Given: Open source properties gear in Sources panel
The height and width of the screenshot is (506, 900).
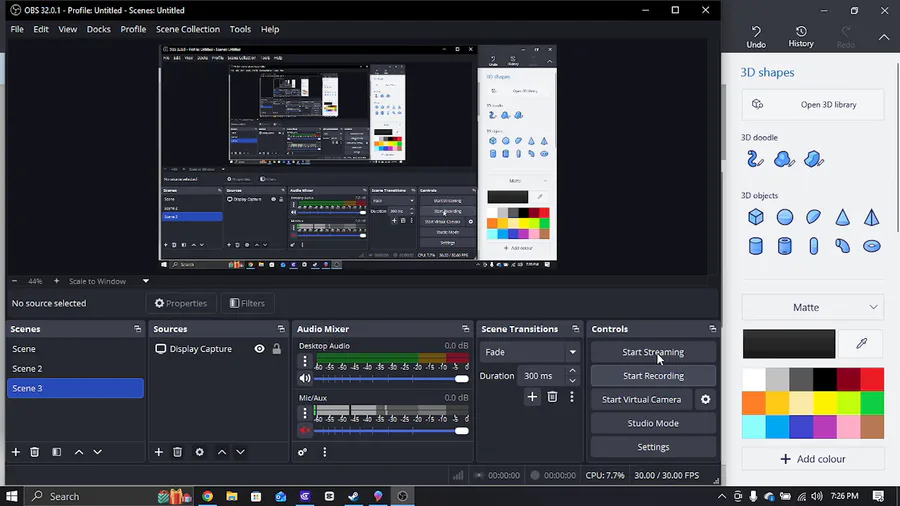Looking at the screenshot, I should (x=199, y=452).
